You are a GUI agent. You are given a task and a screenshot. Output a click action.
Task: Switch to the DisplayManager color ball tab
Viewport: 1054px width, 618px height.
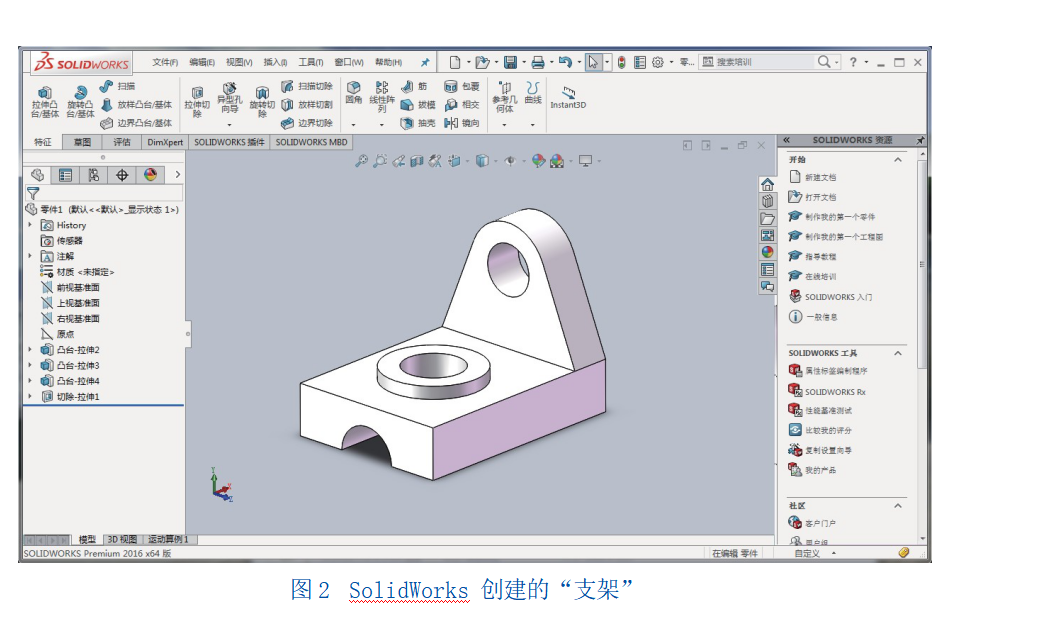pyautogui.click(x=150, y=176)
